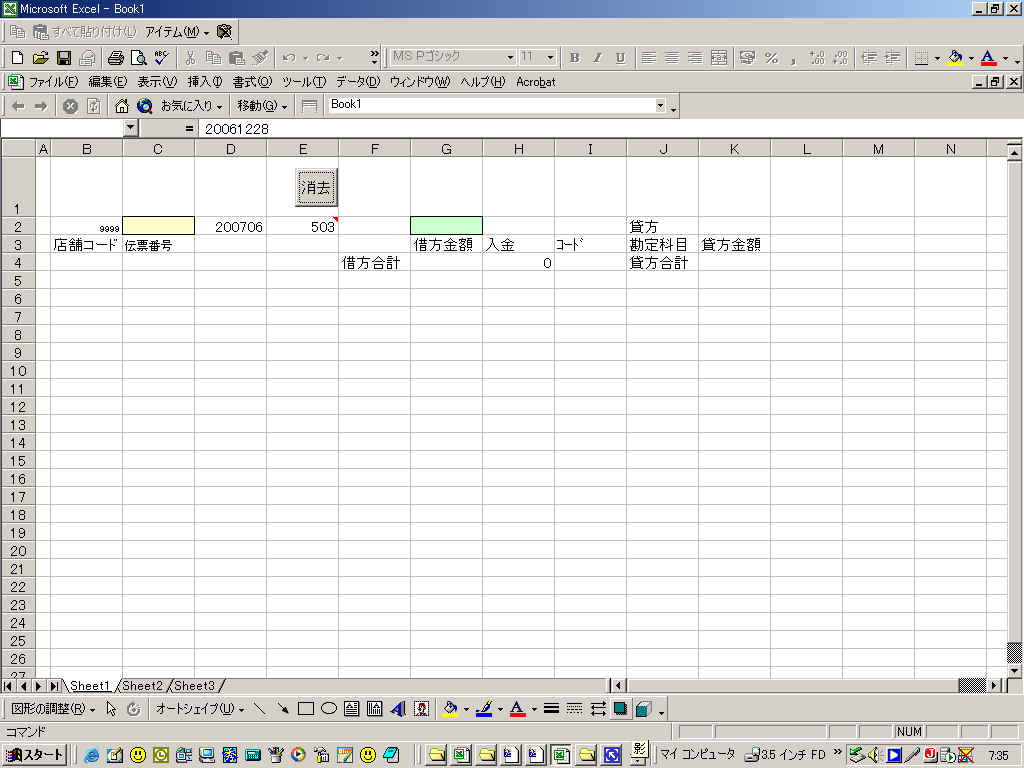Viewport: 1024px width, 768px height.
Task: Toggle bold formatting
Action: (575, 57)
